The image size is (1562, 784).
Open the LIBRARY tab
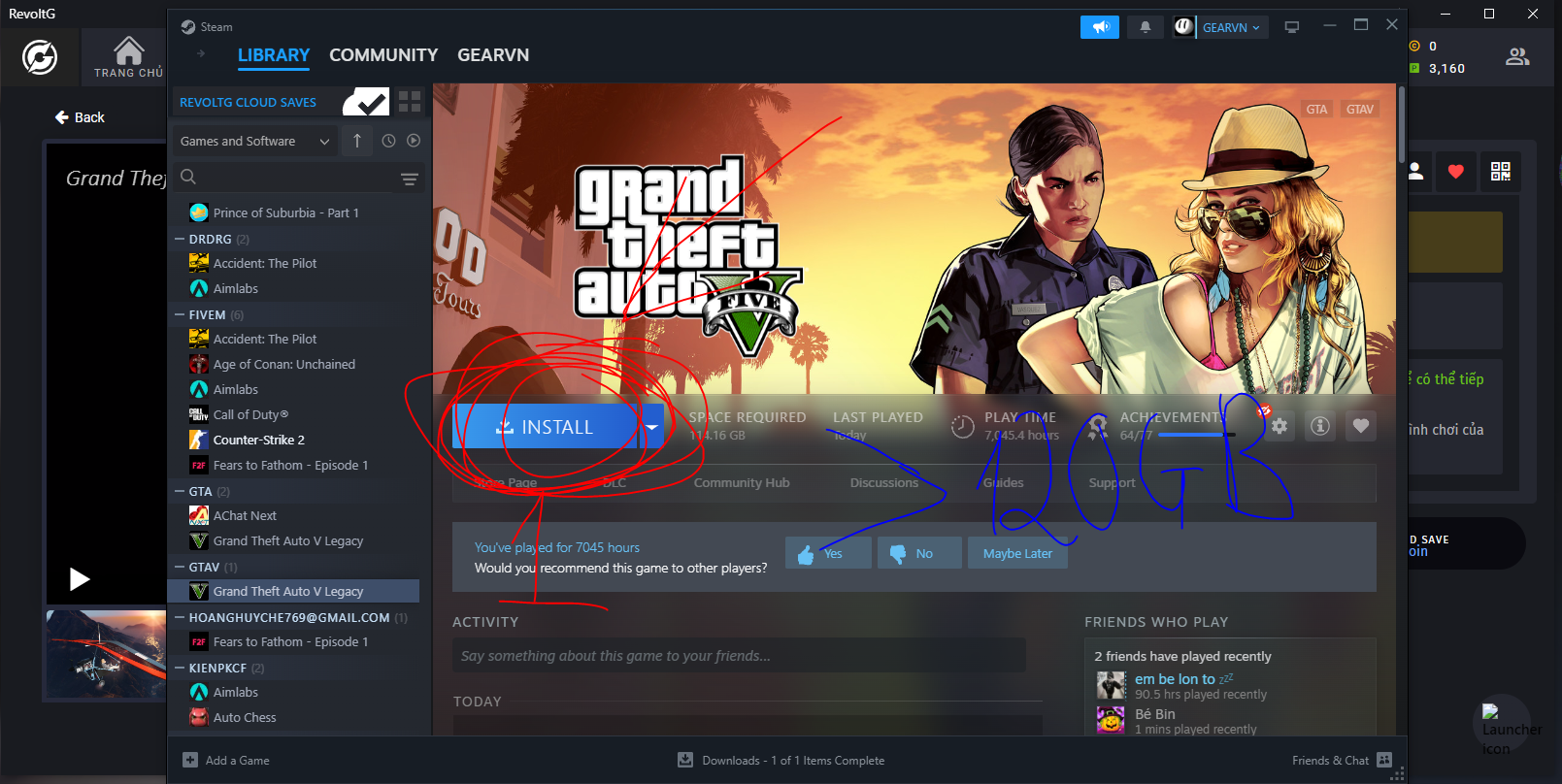click(274, 55)
